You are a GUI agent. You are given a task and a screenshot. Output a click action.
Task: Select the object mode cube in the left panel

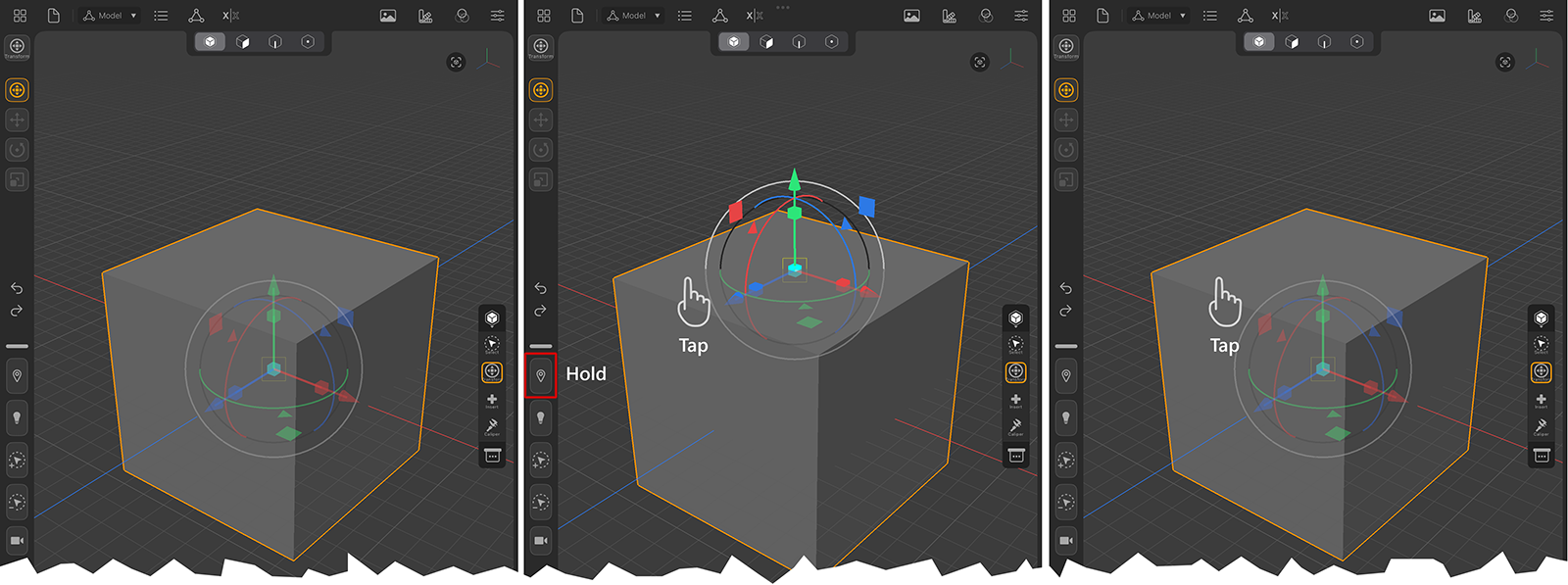coord(210,42)
